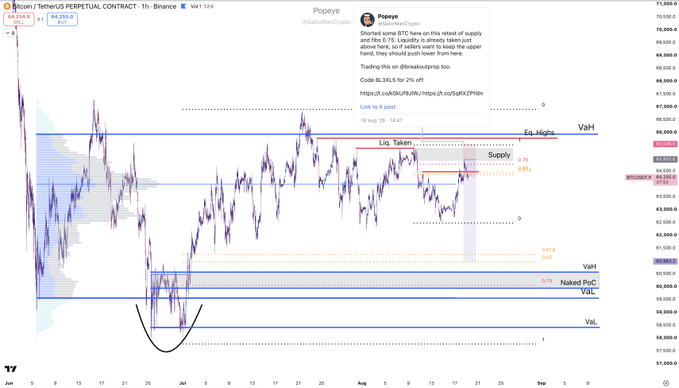Select the Eq. Highs chart label
679x388 pixels.
tap(539, 133)
